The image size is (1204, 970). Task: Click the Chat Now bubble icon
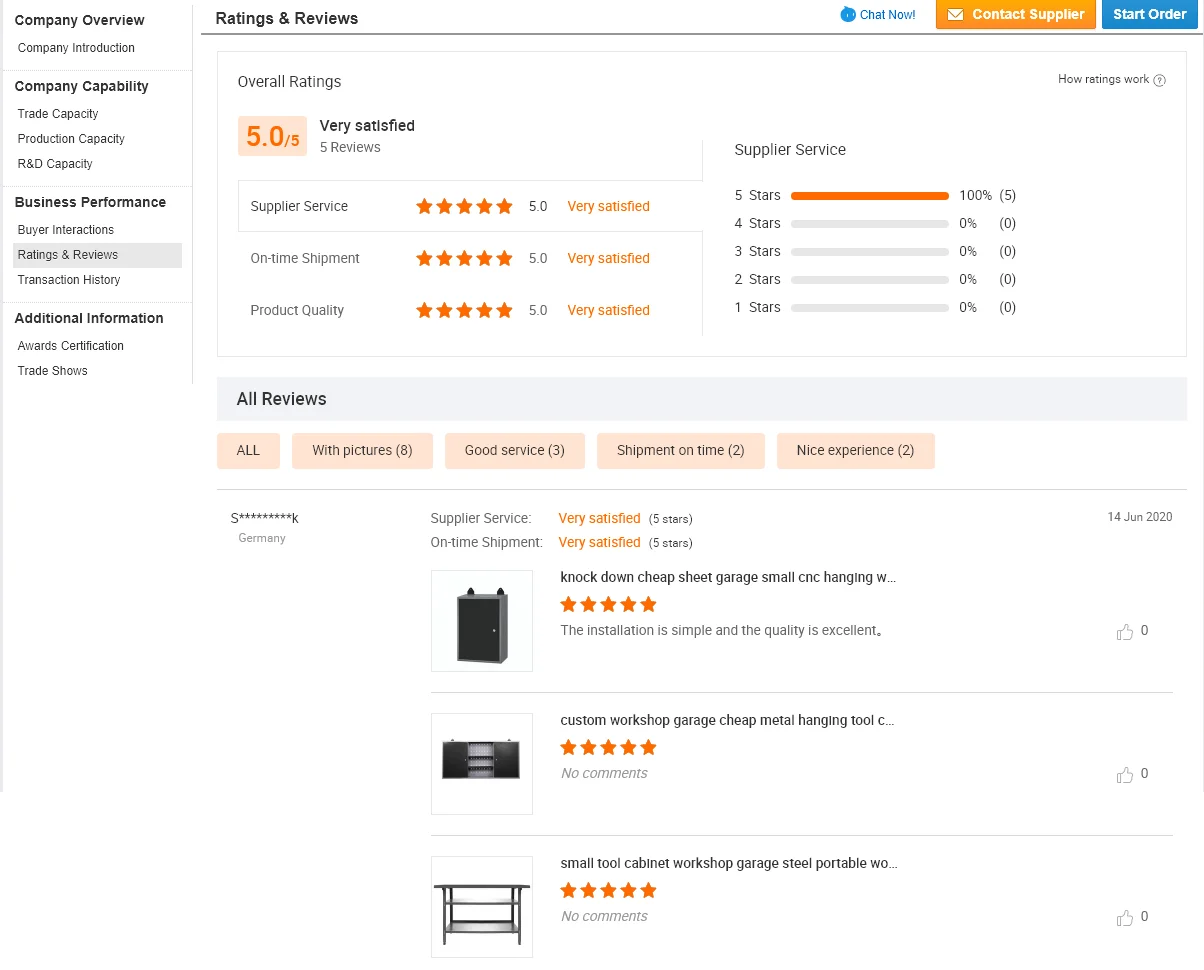pyautogui.click(x=848, y=14)
